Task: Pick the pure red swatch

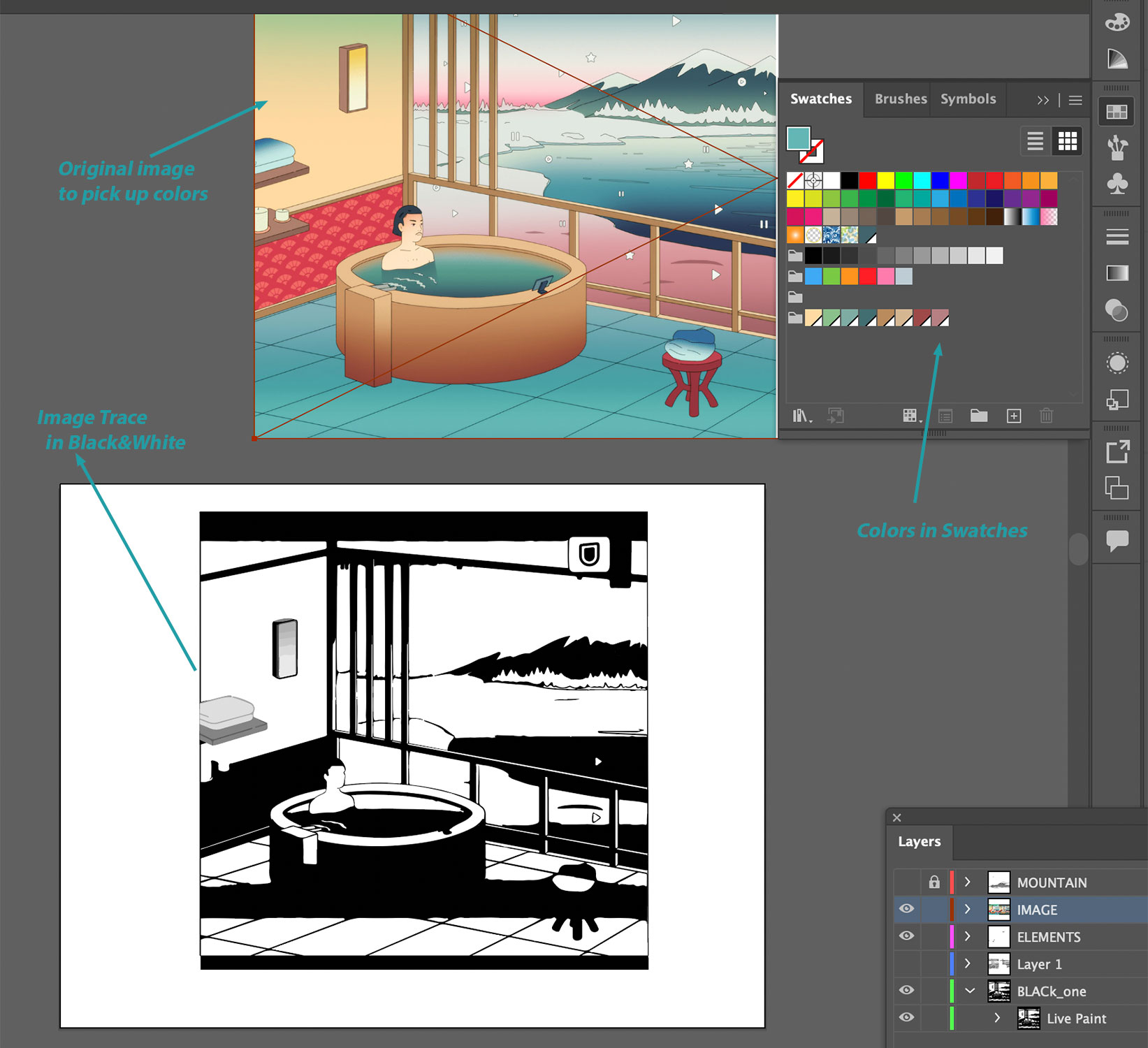Action: click(x=868, y=181)
